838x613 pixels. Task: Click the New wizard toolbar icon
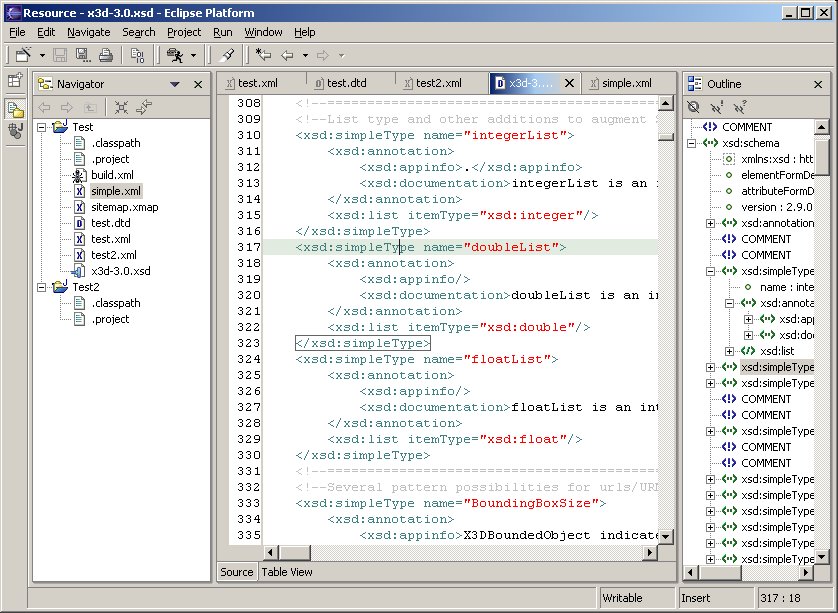pyautogui.click(x=24, y=55)
